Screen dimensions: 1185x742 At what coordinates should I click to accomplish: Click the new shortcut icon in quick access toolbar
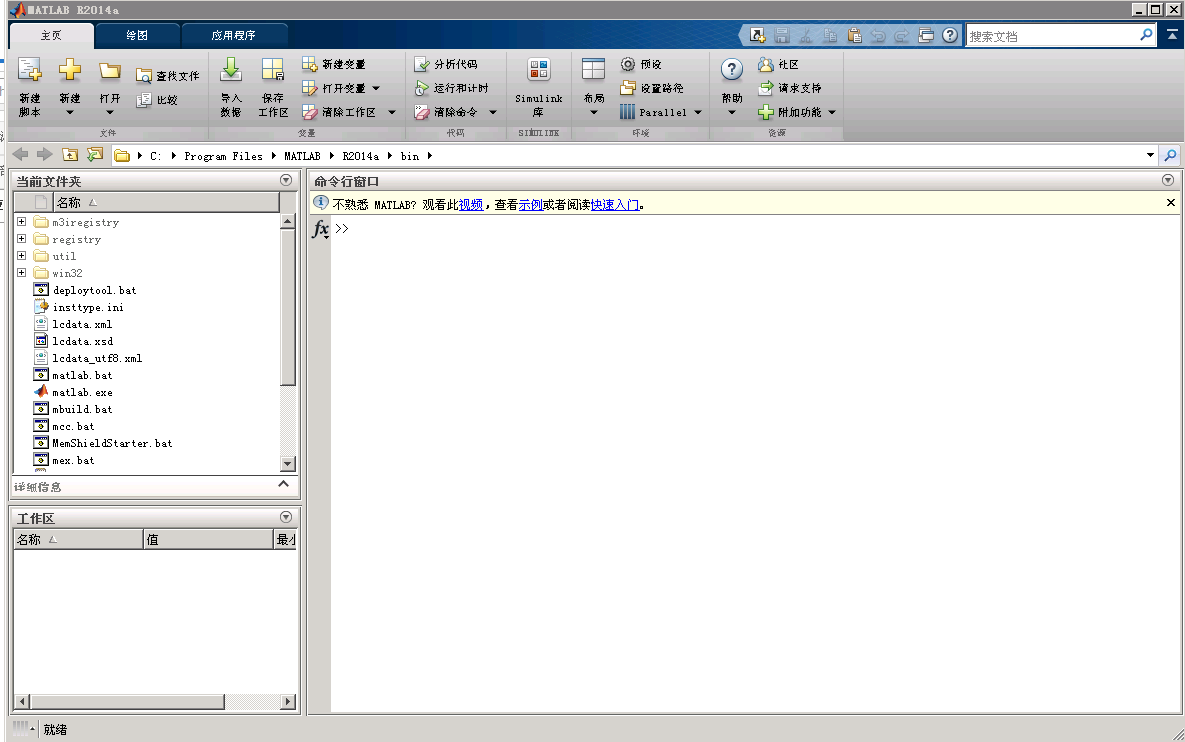pyautogui.click(x=757, y=36)
